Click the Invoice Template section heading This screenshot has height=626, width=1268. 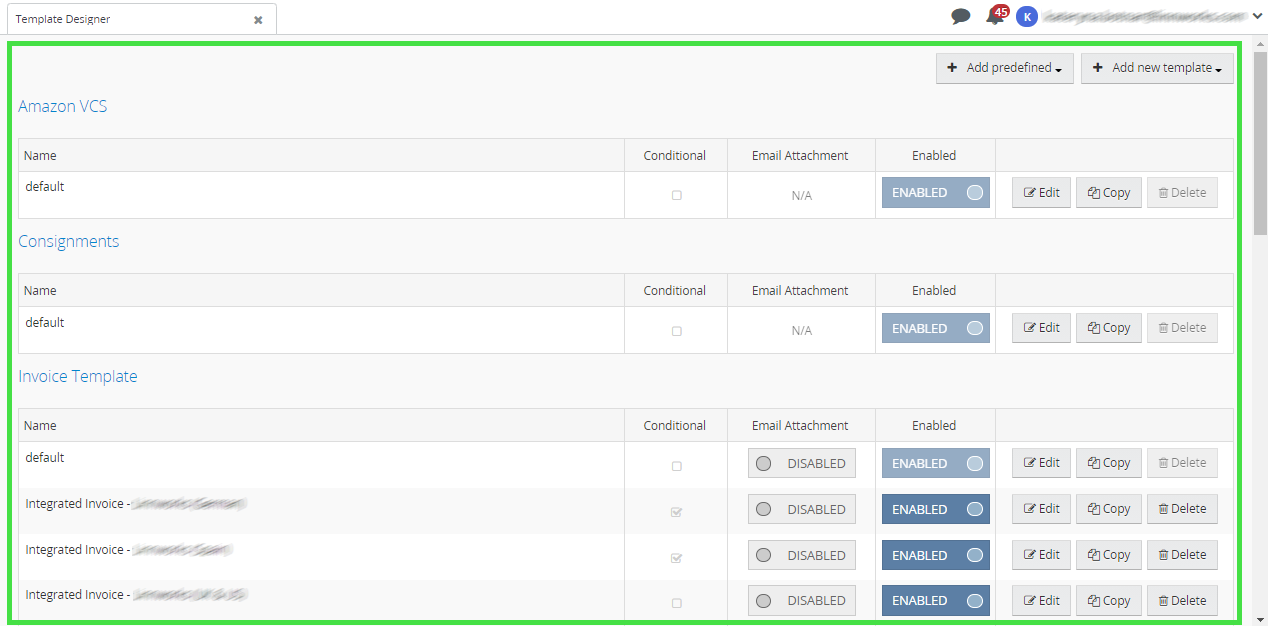tap(78, 376)
